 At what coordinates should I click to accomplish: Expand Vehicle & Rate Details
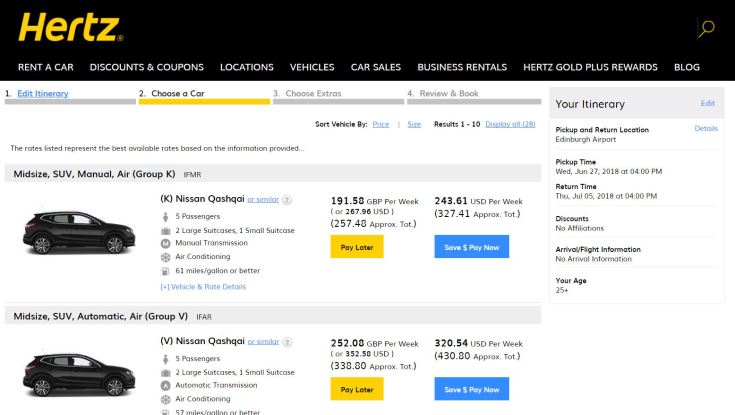click(202, 287)
